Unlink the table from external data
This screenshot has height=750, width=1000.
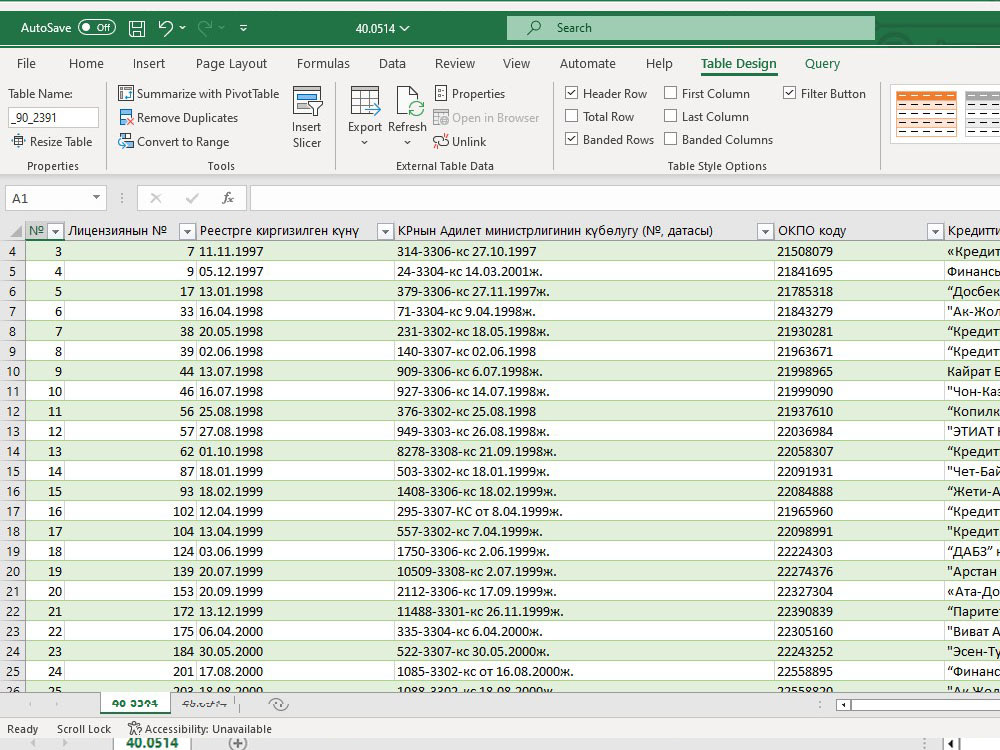coord(459,142)
